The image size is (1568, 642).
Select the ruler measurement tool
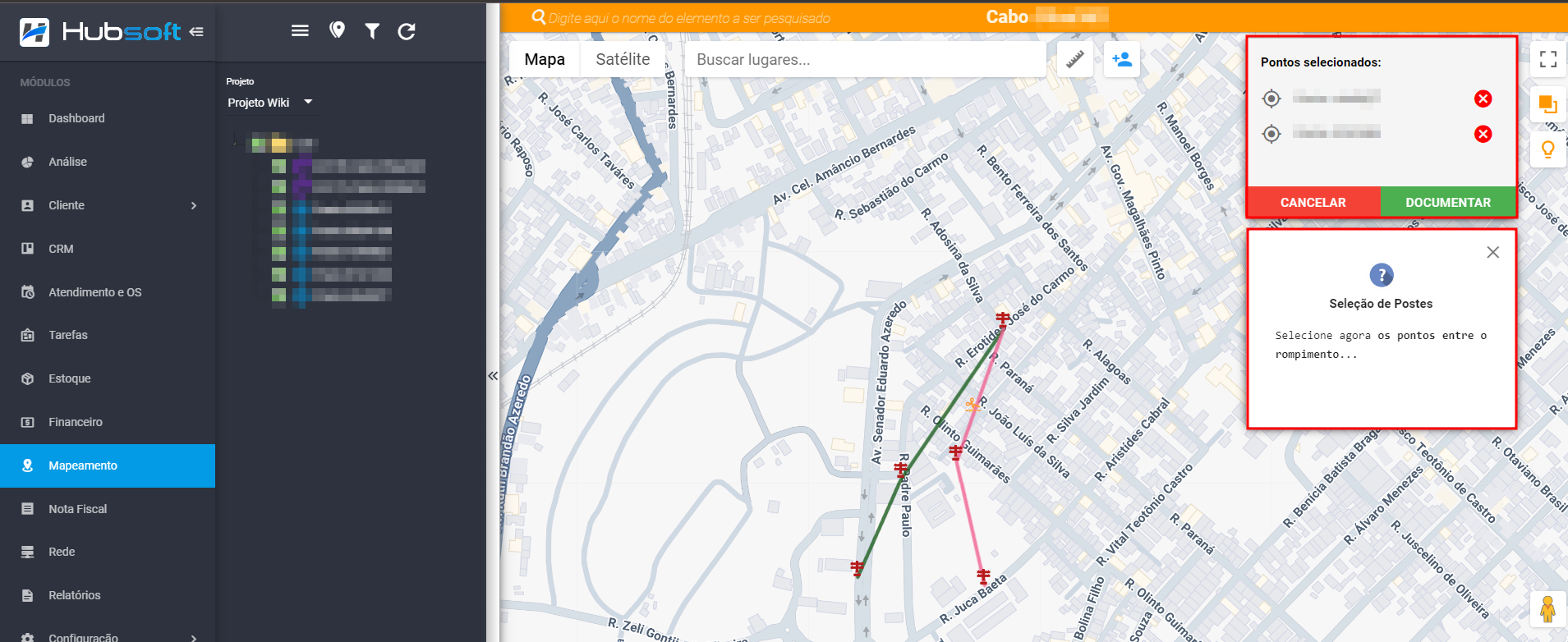pos(1075,59)
